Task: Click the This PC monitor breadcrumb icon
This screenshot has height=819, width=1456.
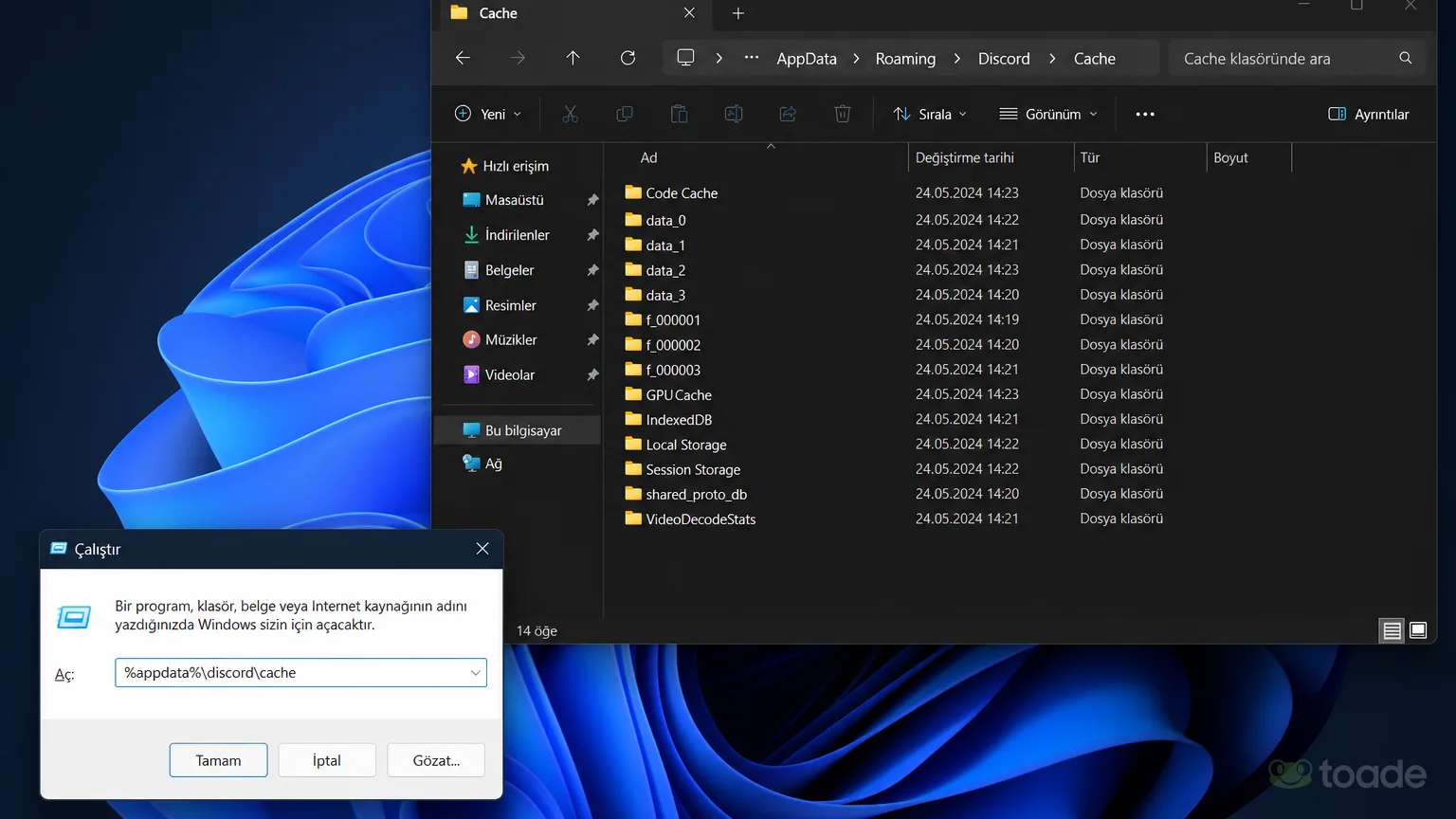Action: [x=685, y=58]
